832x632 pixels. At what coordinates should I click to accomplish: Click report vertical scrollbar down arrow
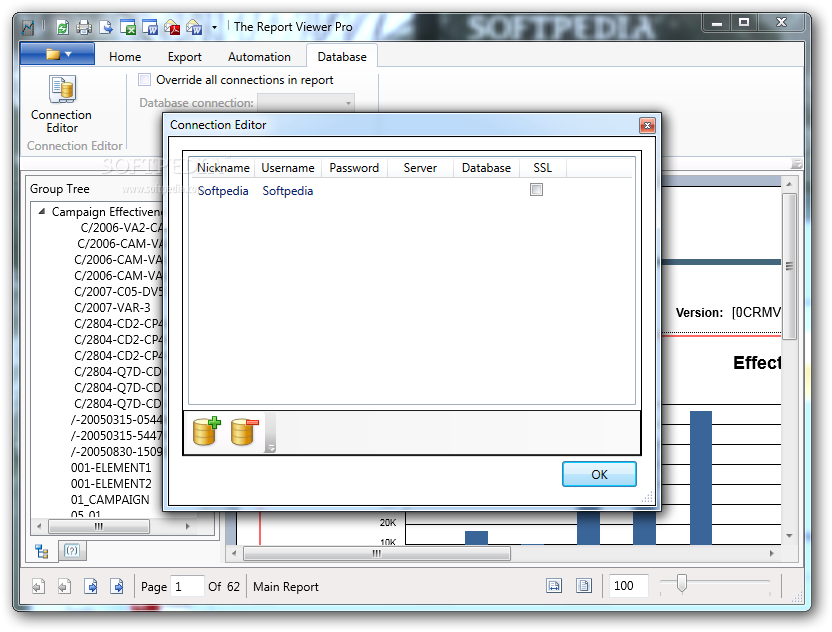789,536
